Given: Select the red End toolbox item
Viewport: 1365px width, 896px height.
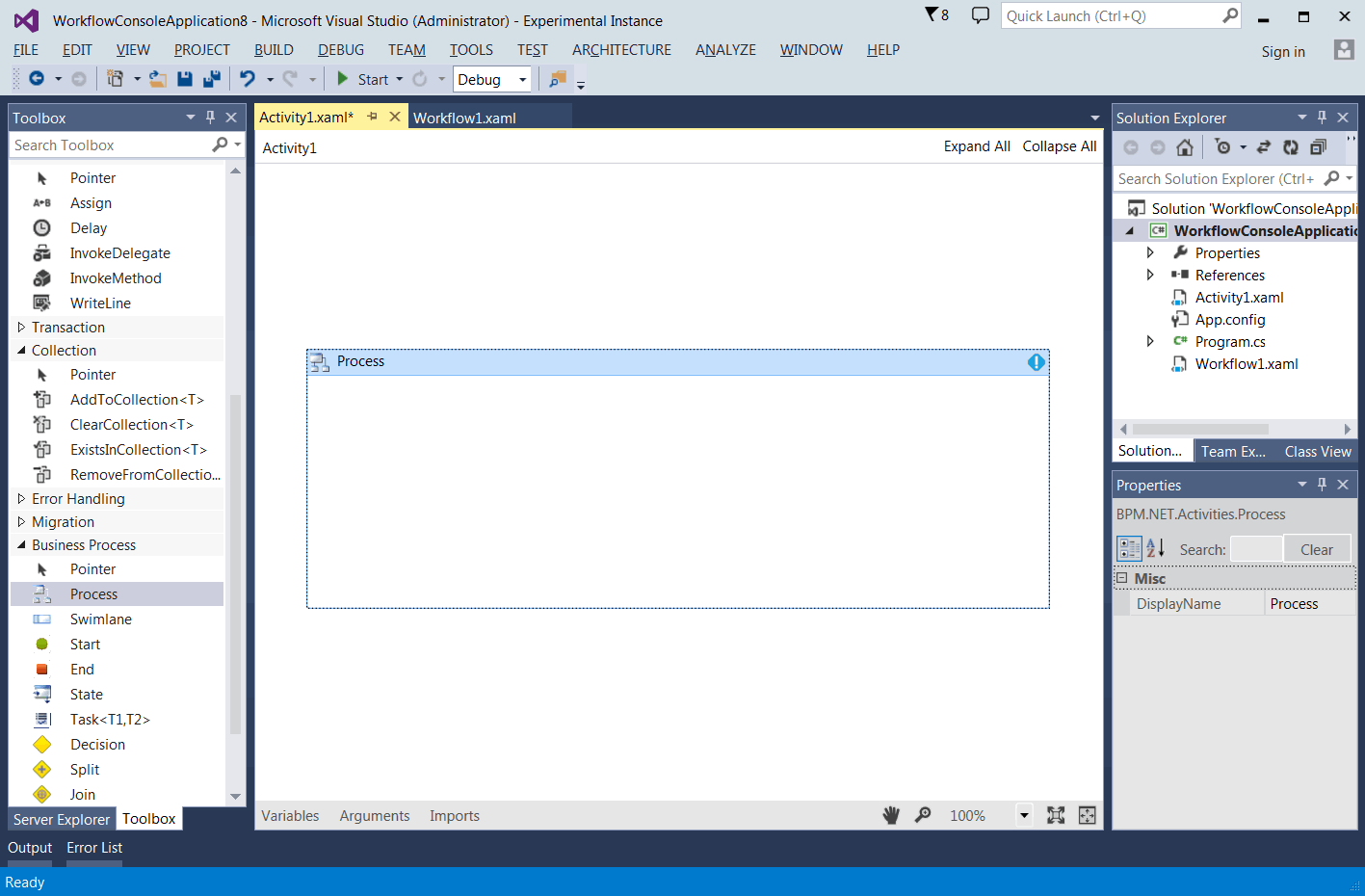Looking at the screenshot, I should tap(82, 670).
